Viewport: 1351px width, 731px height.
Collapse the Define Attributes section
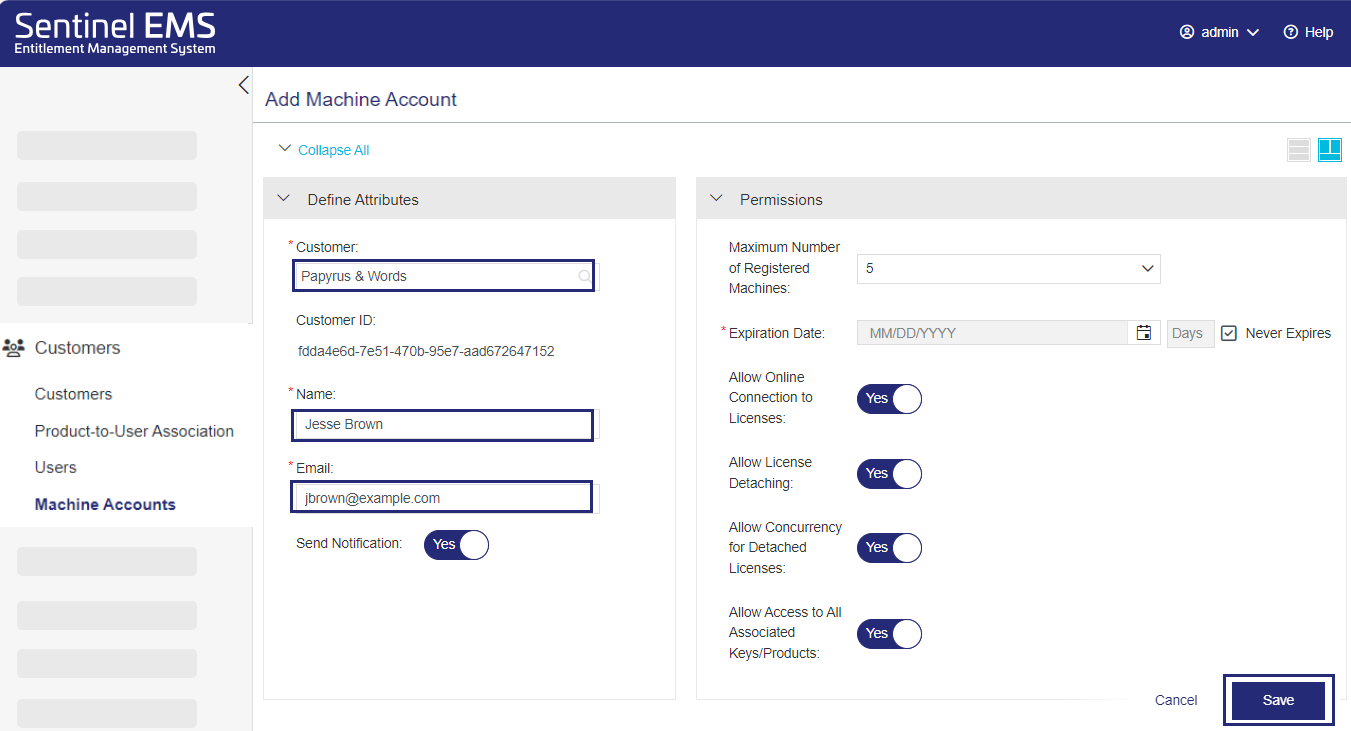[283, 199]
